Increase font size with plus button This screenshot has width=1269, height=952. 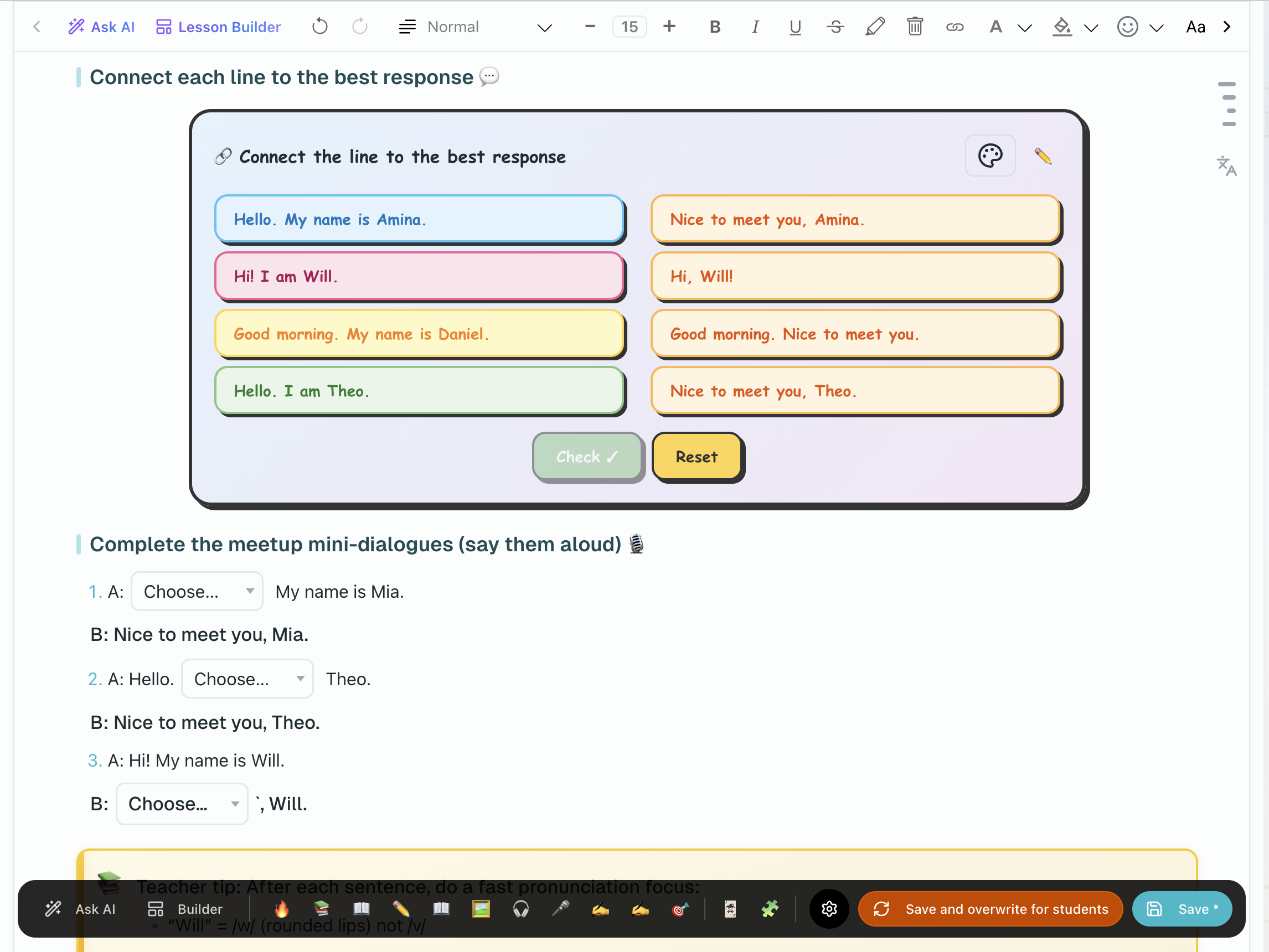669,27
